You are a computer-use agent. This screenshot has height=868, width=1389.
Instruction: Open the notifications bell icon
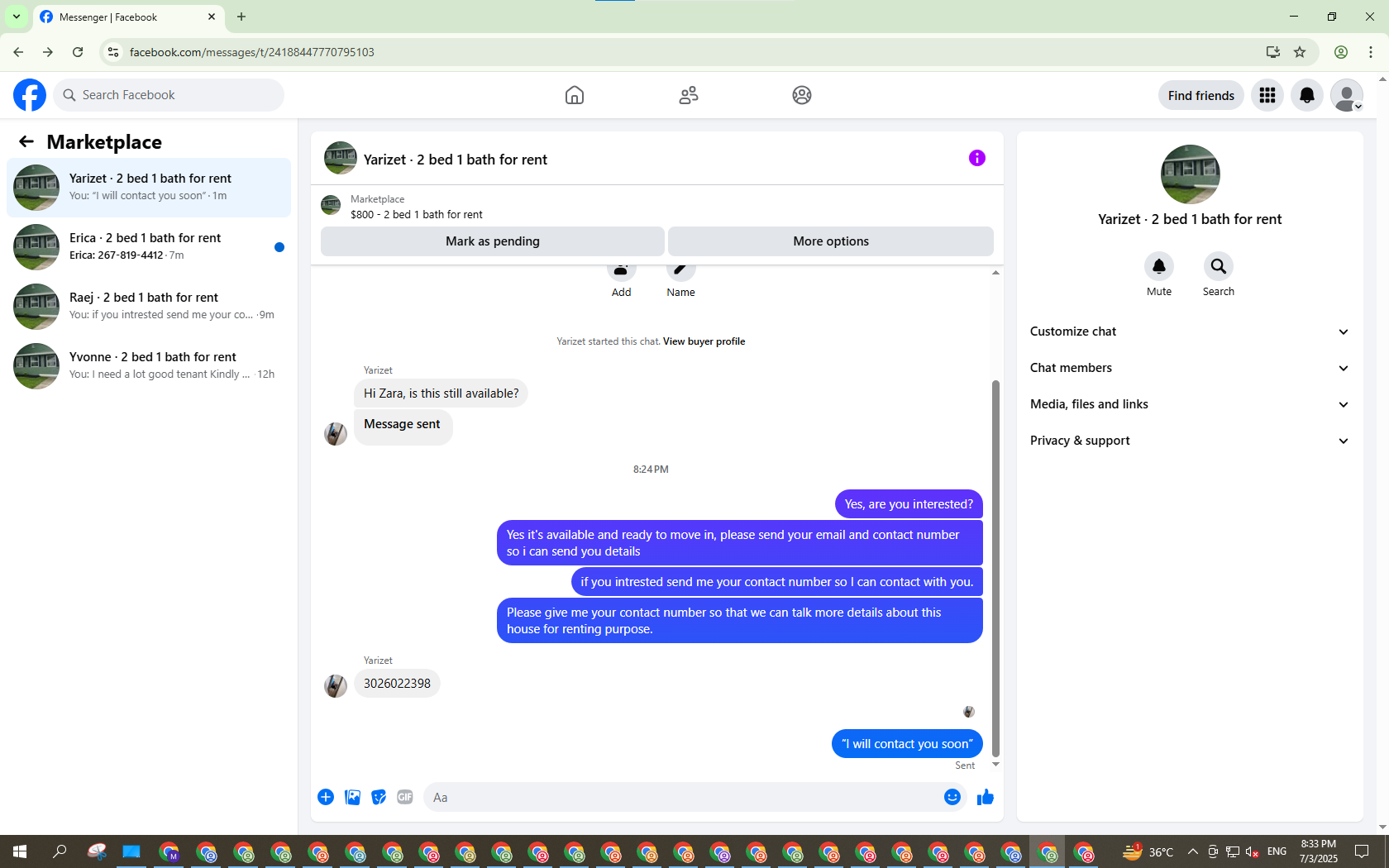click(1307, 95)
